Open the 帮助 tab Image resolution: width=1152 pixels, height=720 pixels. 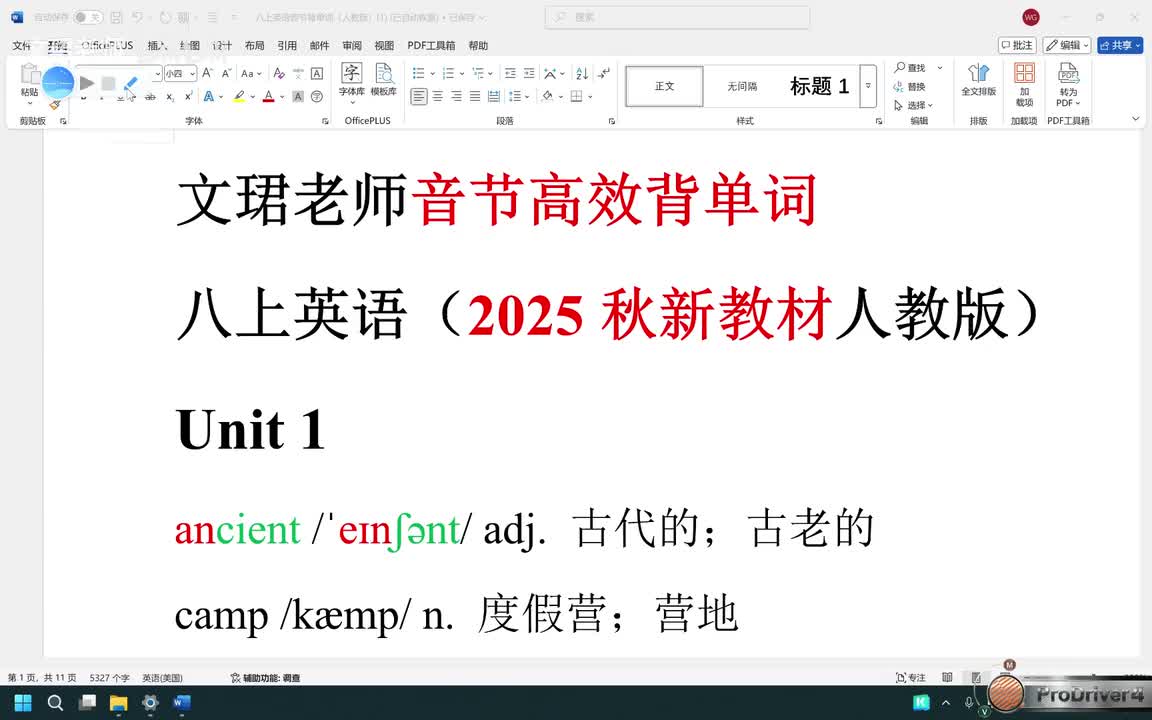pos(478,46)
